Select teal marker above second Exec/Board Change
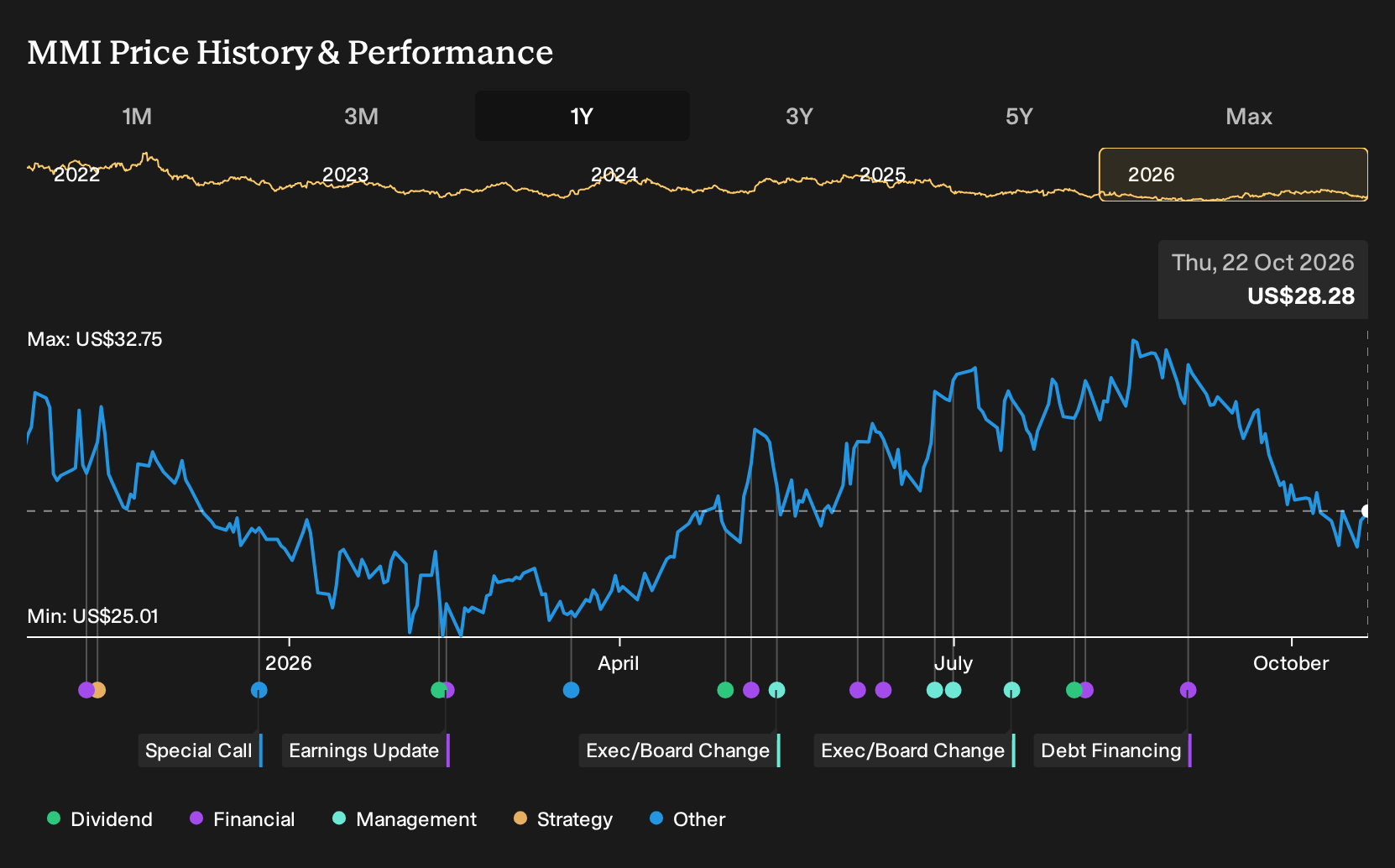1395x868 pixels. (x=1012, y=690)
